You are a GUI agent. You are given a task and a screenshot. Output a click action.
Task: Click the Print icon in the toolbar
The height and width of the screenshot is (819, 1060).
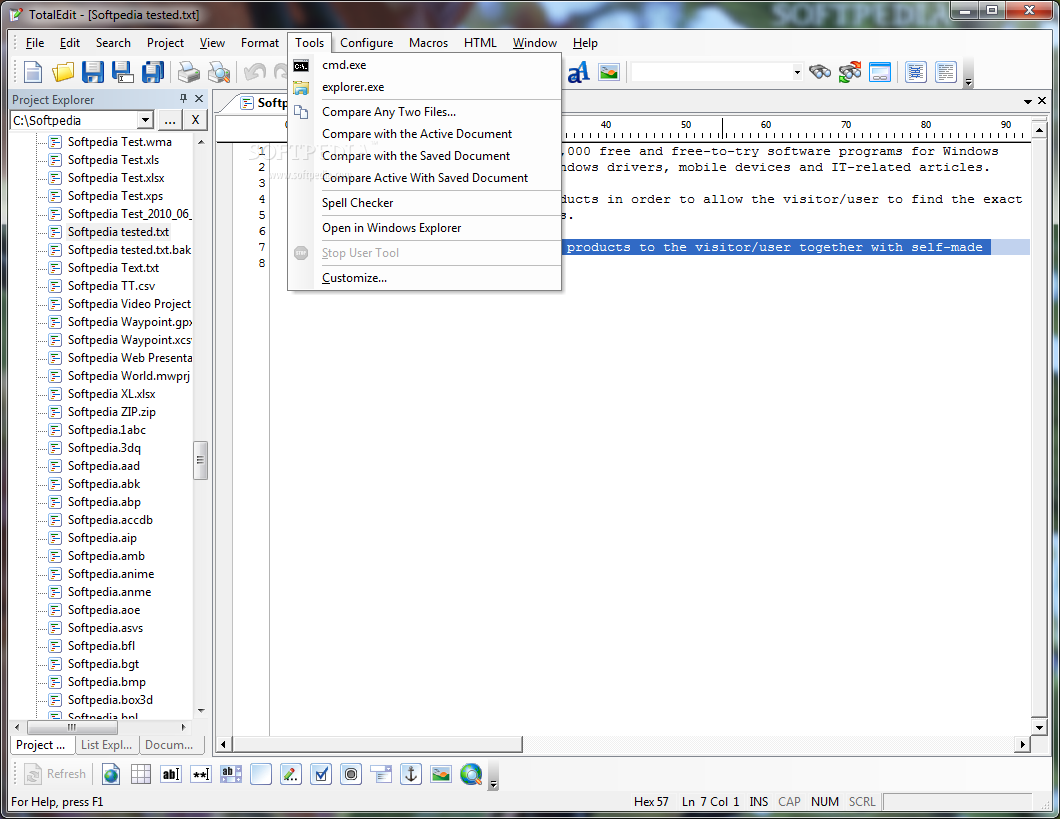(x=189, y=72)
